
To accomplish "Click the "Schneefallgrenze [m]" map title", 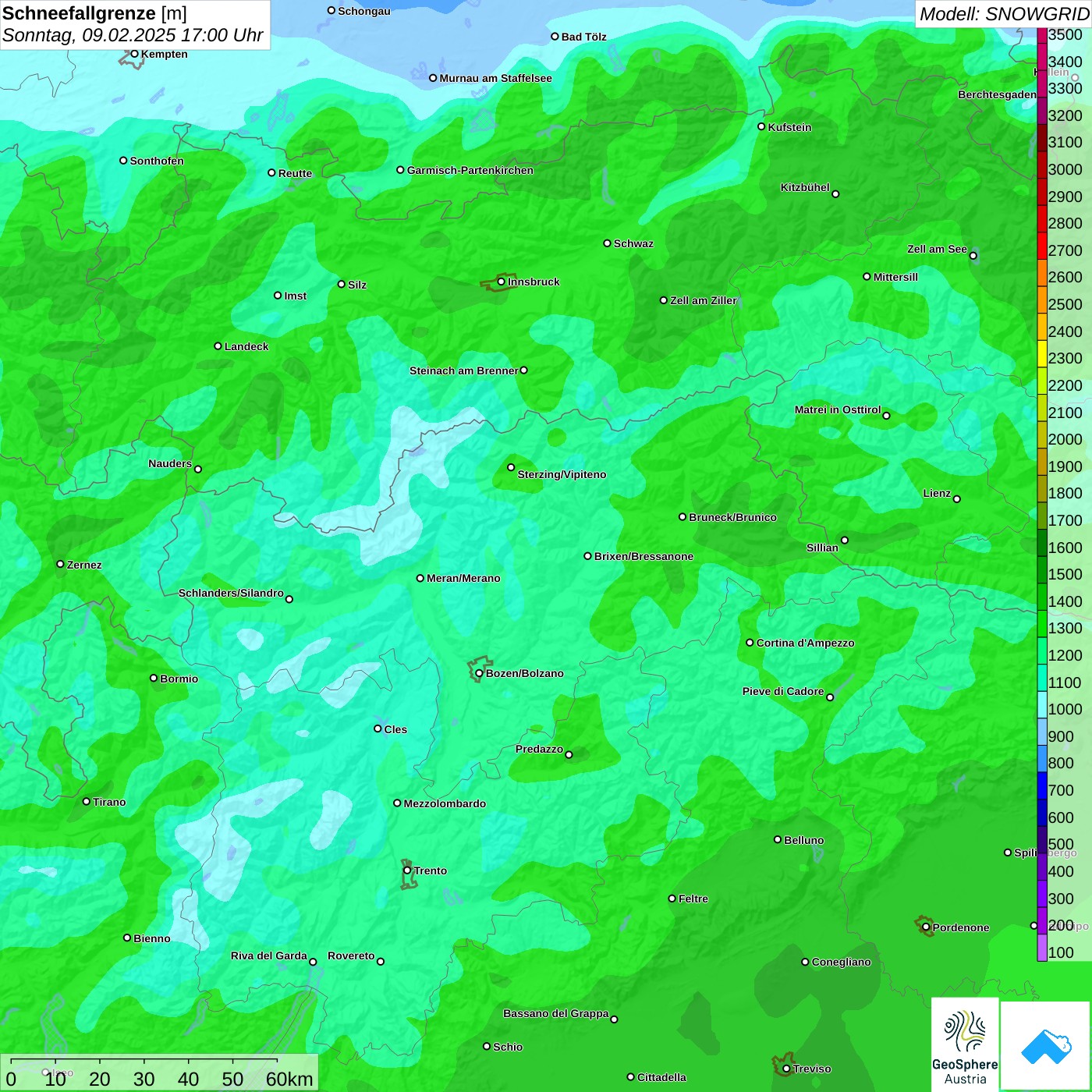I will 94,13.
